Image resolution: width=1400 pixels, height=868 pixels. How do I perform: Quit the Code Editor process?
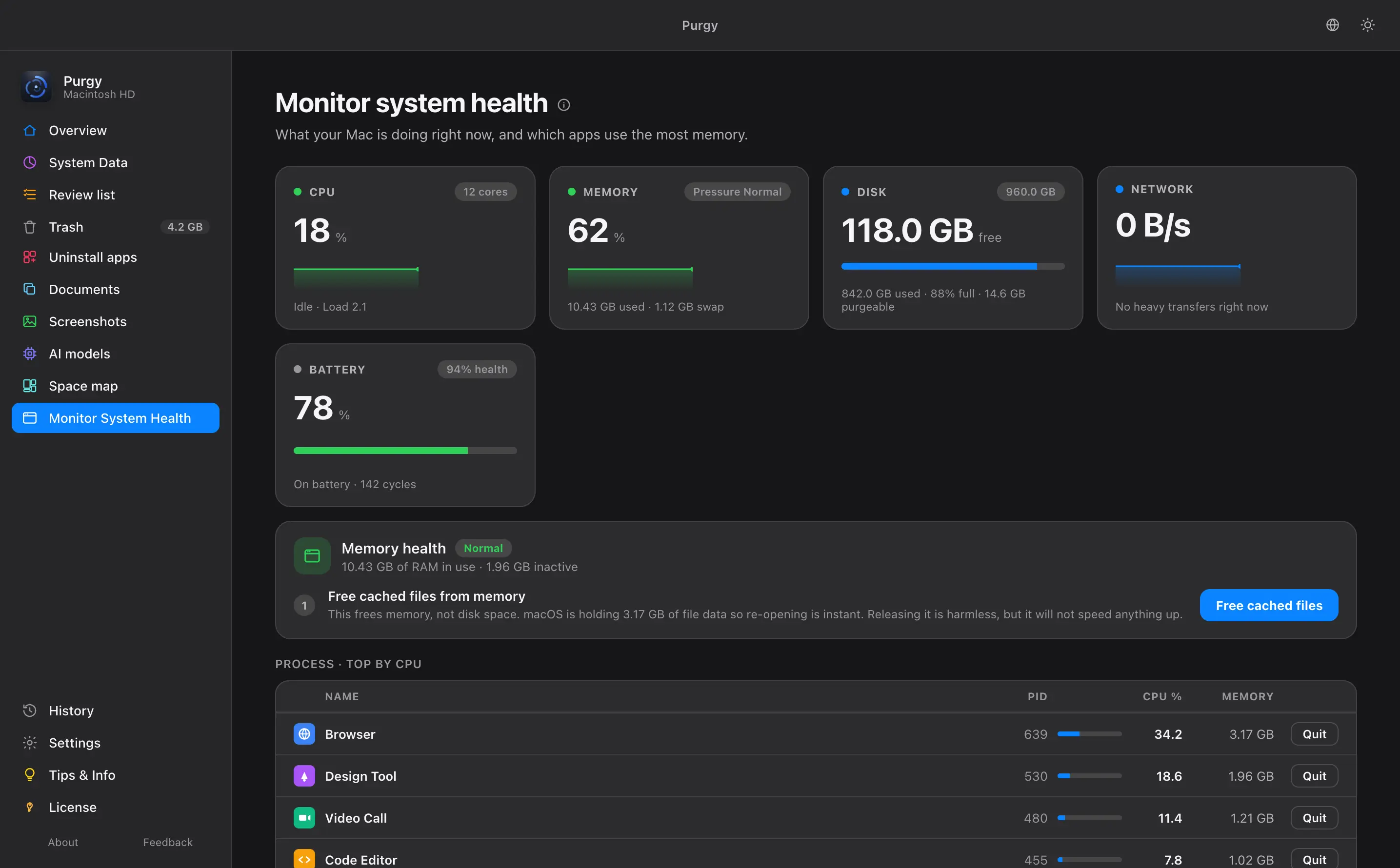click(1315, 859)
